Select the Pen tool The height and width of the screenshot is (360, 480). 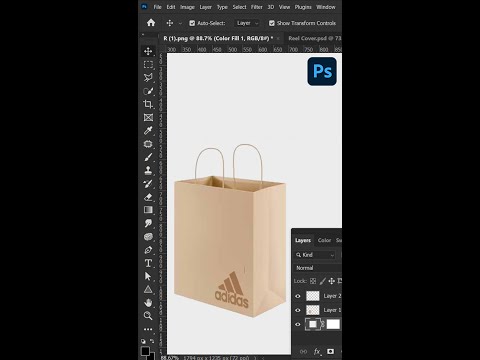148,250
